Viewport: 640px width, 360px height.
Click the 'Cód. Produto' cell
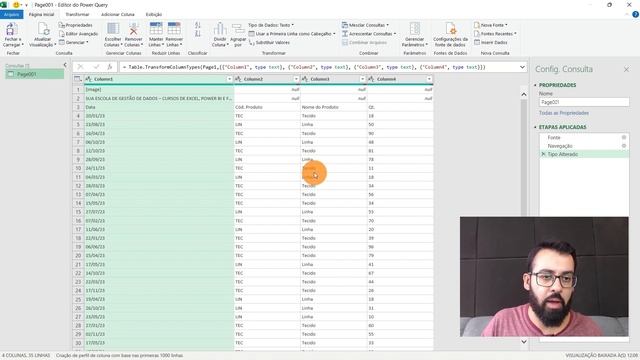pyautogui.click(x=267, y=107)
